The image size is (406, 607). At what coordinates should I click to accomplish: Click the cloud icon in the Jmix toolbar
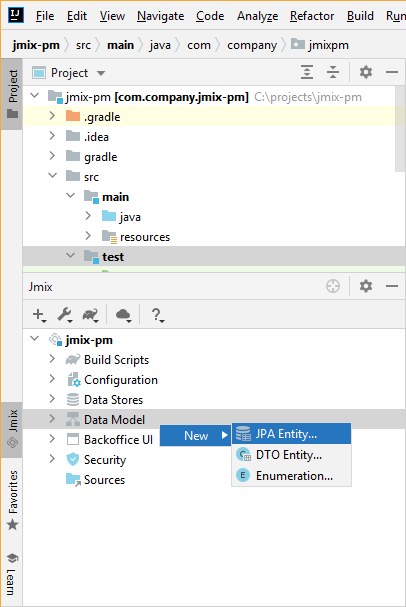123,315
